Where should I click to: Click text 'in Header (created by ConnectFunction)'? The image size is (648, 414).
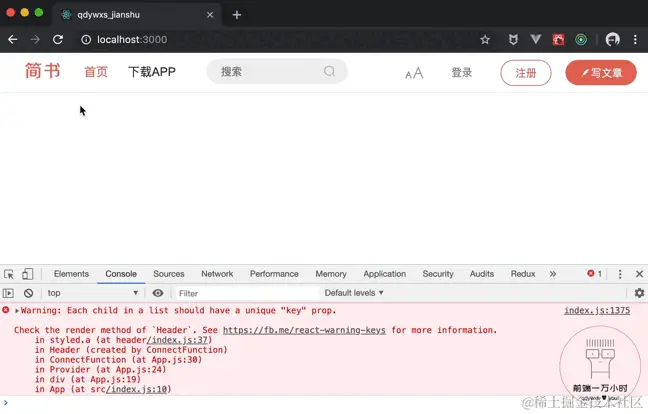pos(131,350)
